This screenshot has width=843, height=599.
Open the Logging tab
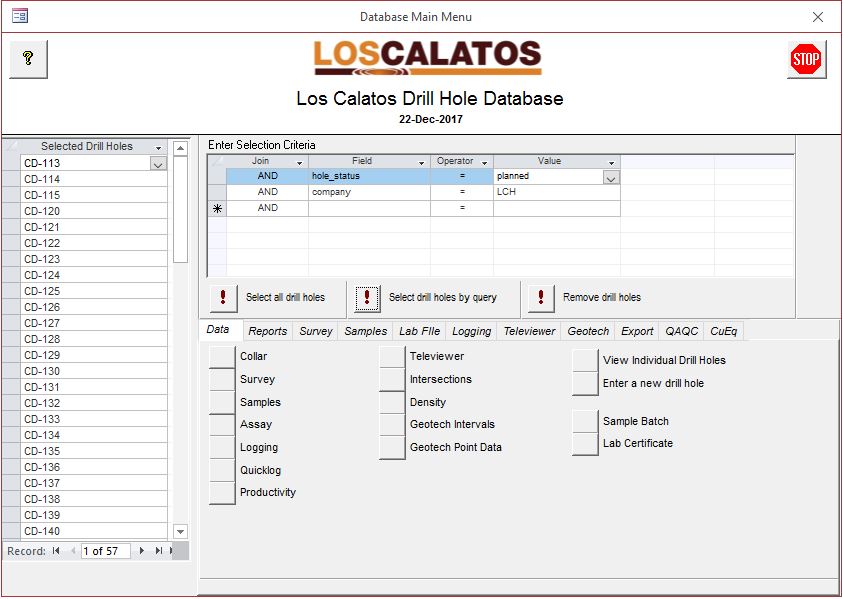click(471, 331)
